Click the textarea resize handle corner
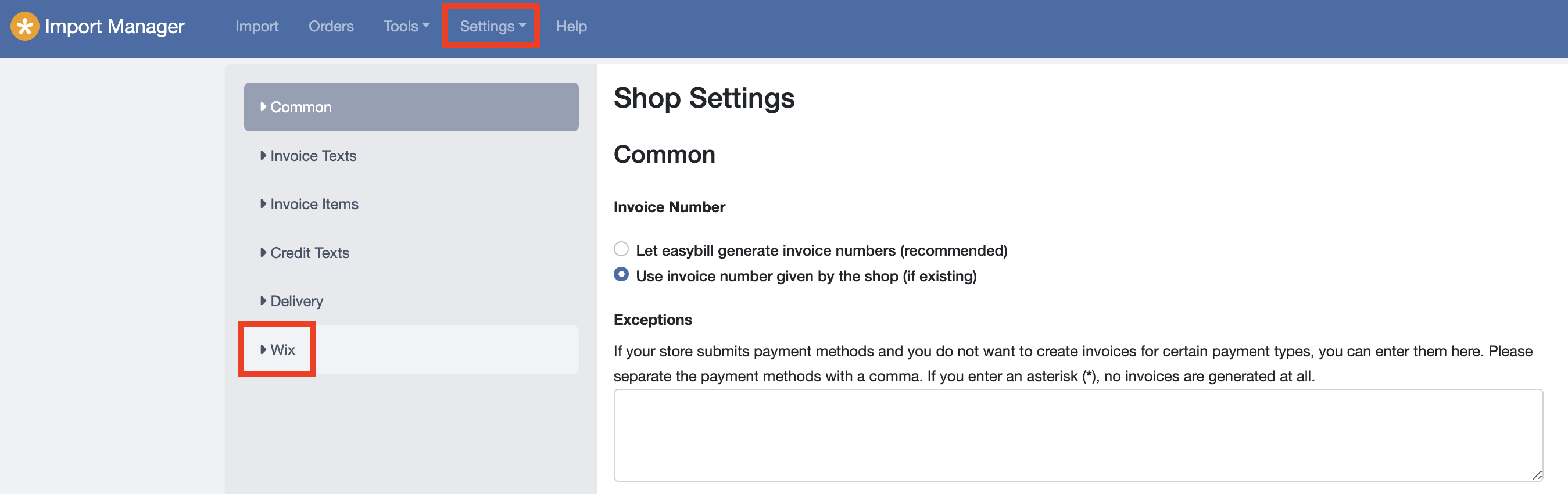This screenshot has height=494, width=1568. (x=1537, y=475)
